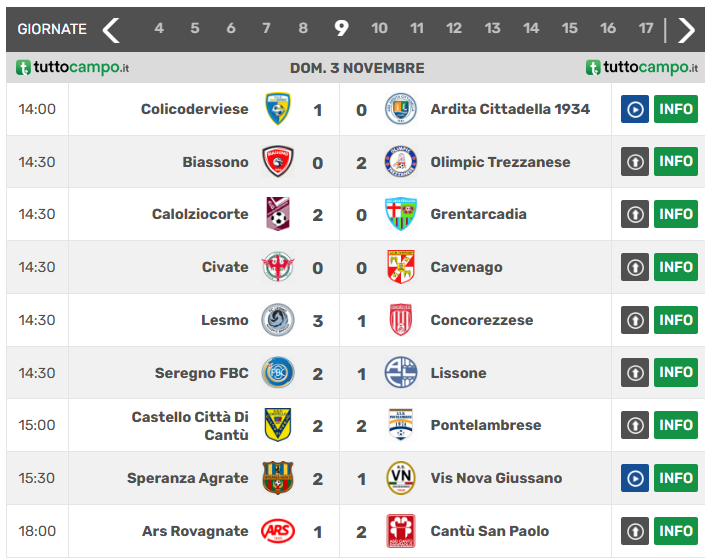Click Colicoderviese team crest

click(x=278, y=109)
